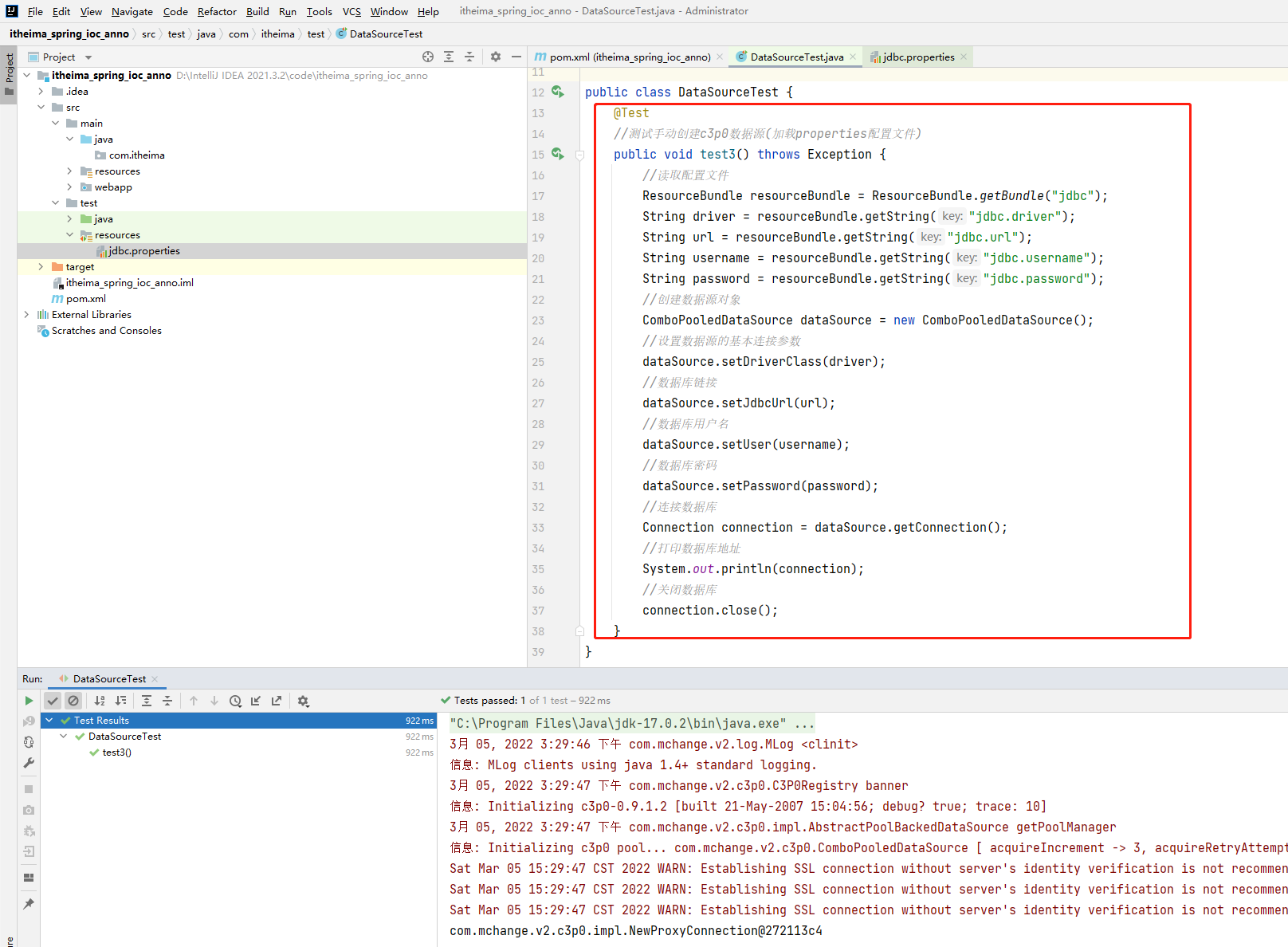Switch to pom.xml editor tab

pos(629,57)
